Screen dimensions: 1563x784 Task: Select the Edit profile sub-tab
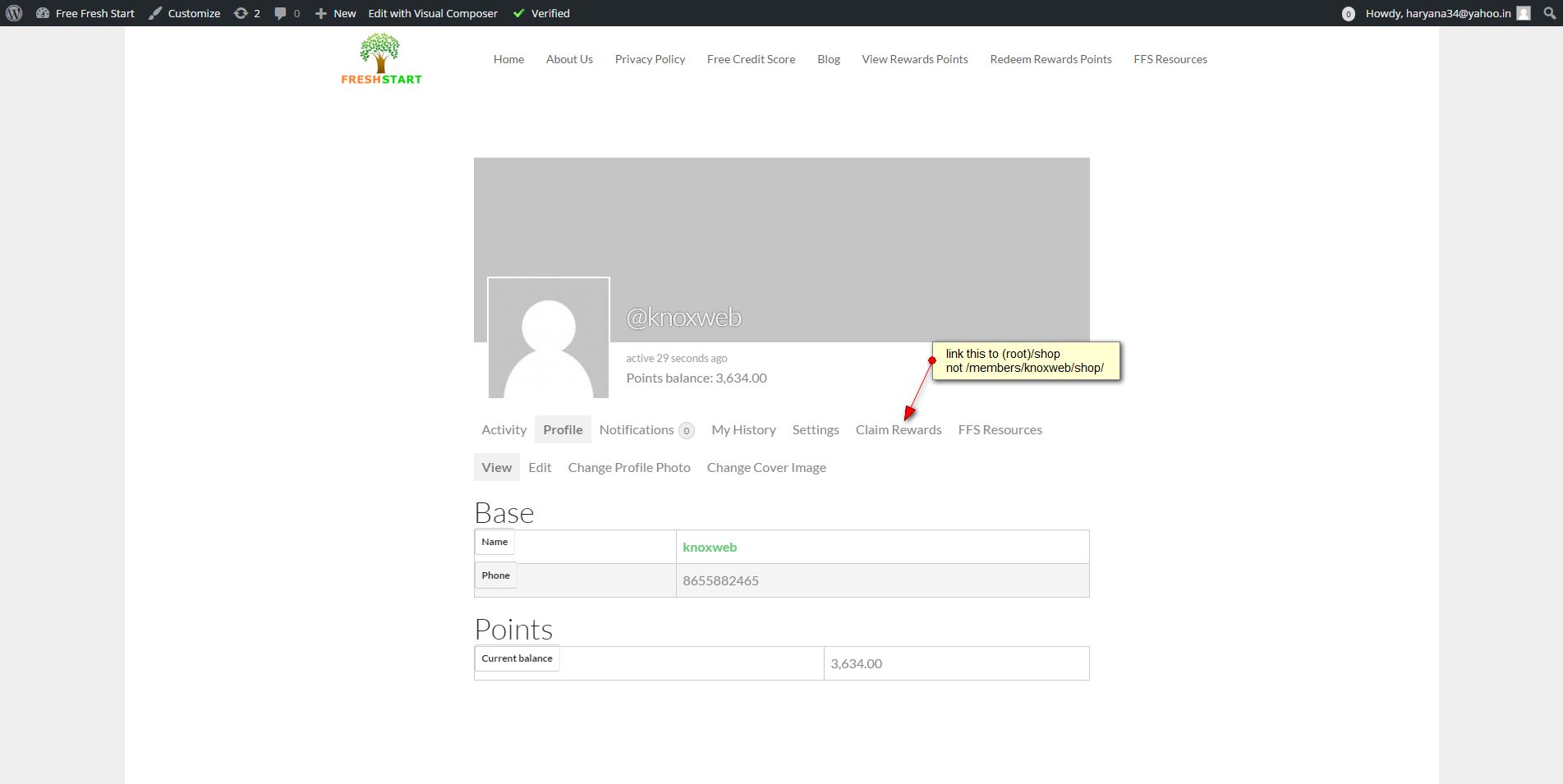point(540,467)
